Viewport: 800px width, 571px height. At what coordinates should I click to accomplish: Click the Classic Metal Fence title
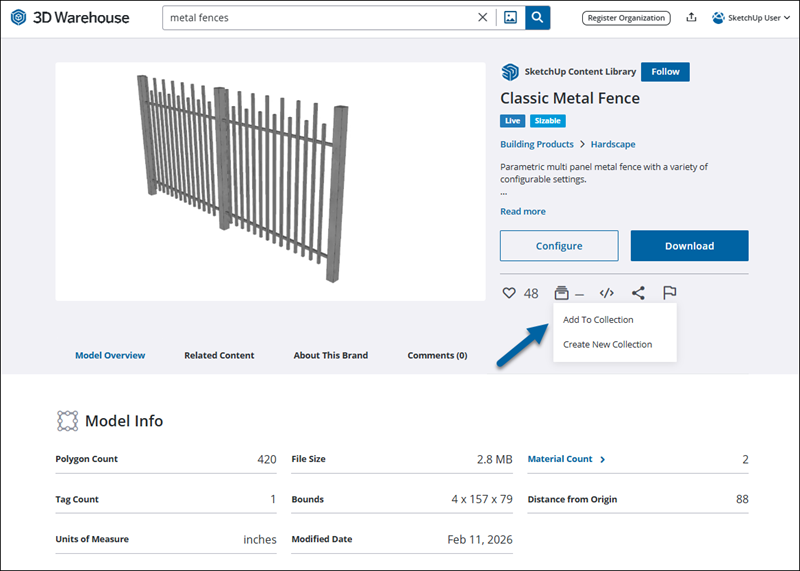[569, 98]
